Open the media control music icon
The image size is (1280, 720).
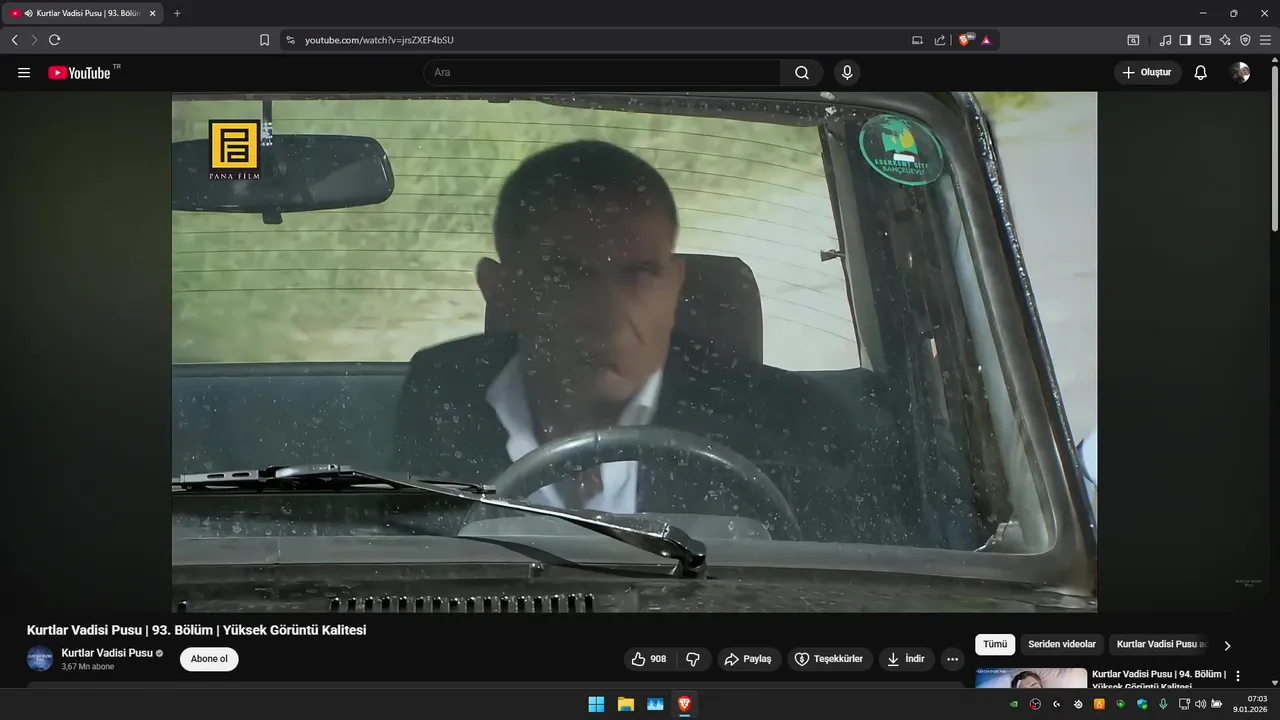(x=1165, y=40)
